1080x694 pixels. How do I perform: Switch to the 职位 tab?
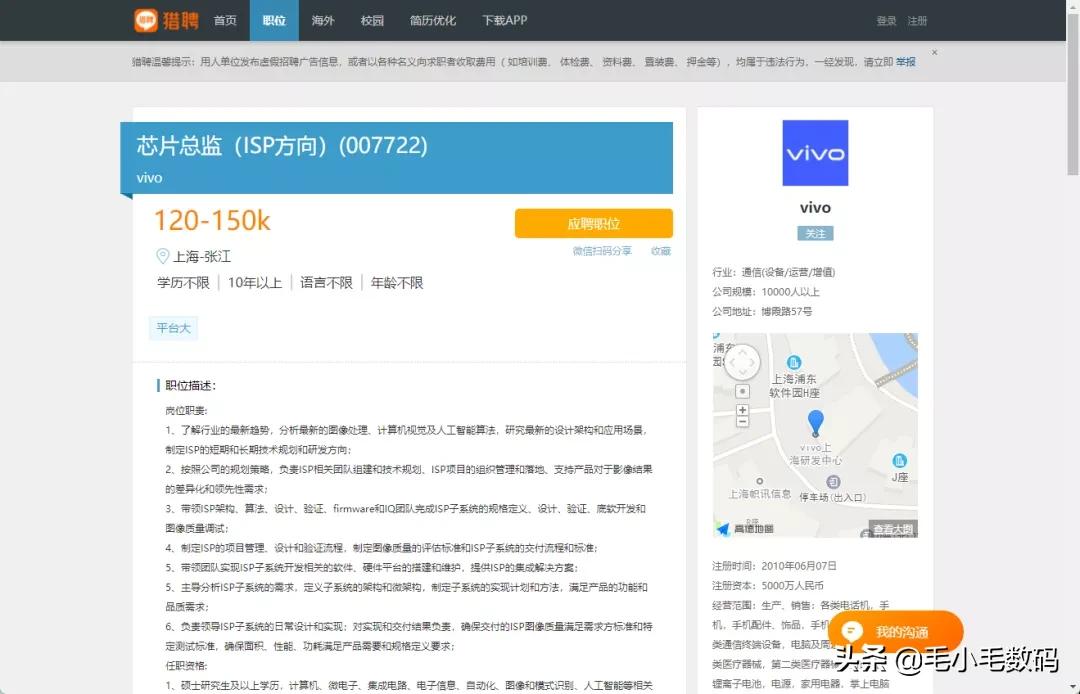[274, 20]
